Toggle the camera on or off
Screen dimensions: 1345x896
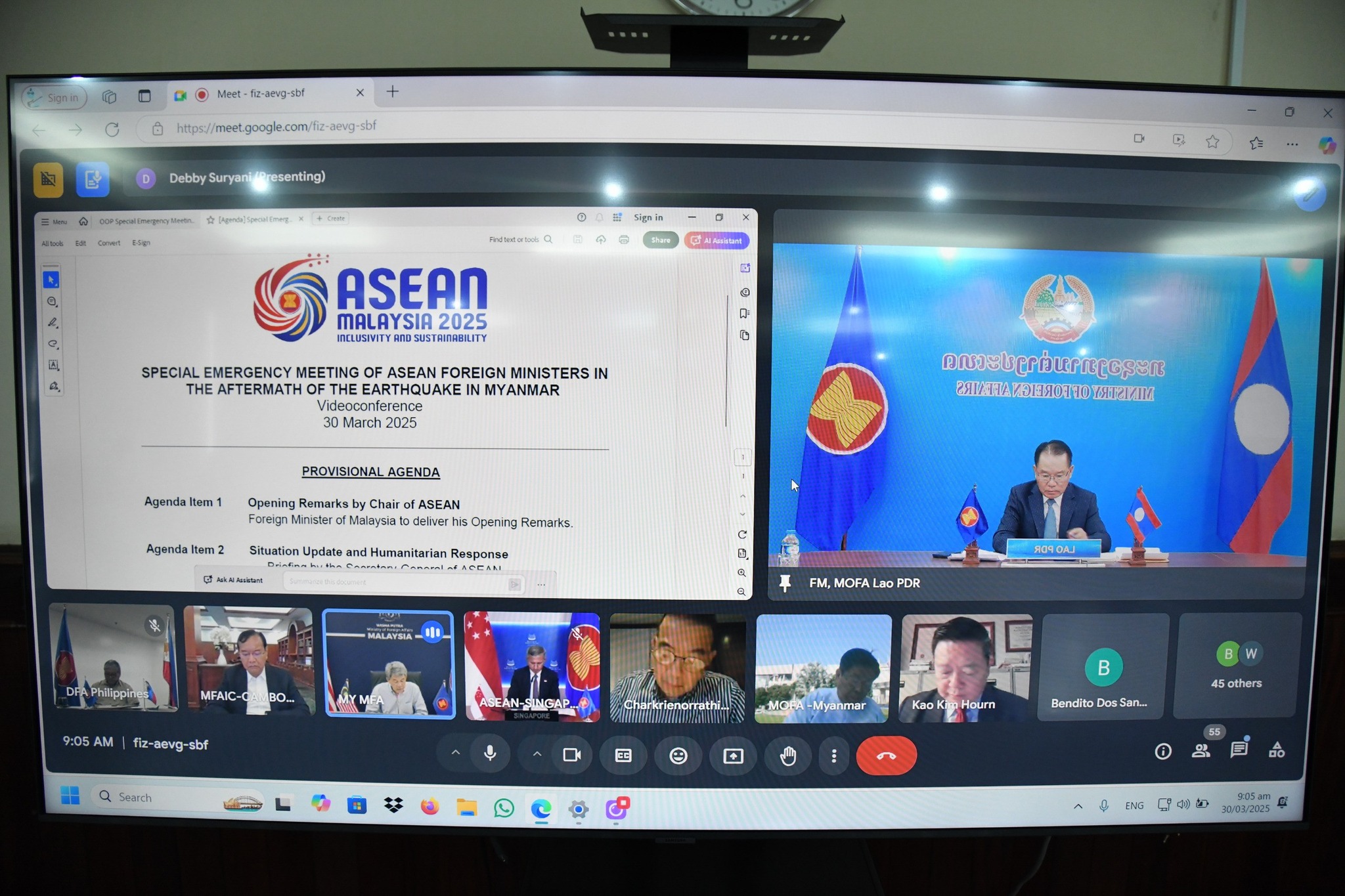click(x=572, y=755)
